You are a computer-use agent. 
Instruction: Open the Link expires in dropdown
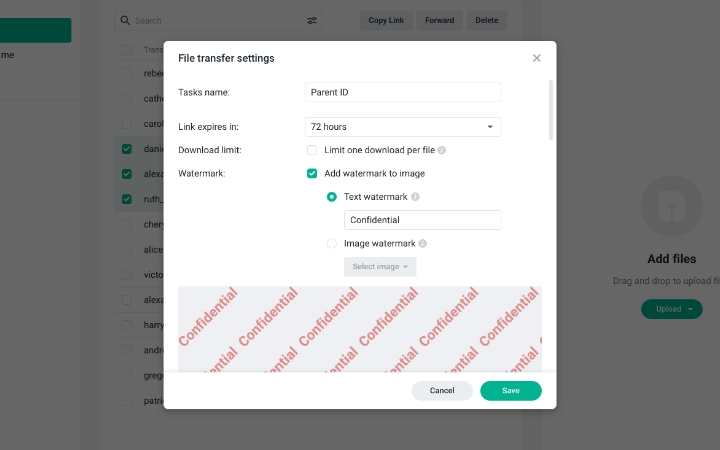pyautogui.click(x=402, y=127)
